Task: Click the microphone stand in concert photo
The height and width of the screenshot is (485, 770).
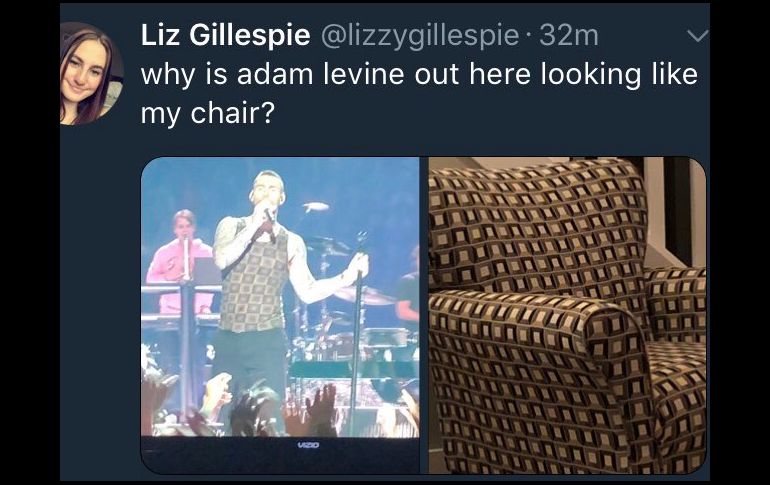Action: [x=359, y=334]
